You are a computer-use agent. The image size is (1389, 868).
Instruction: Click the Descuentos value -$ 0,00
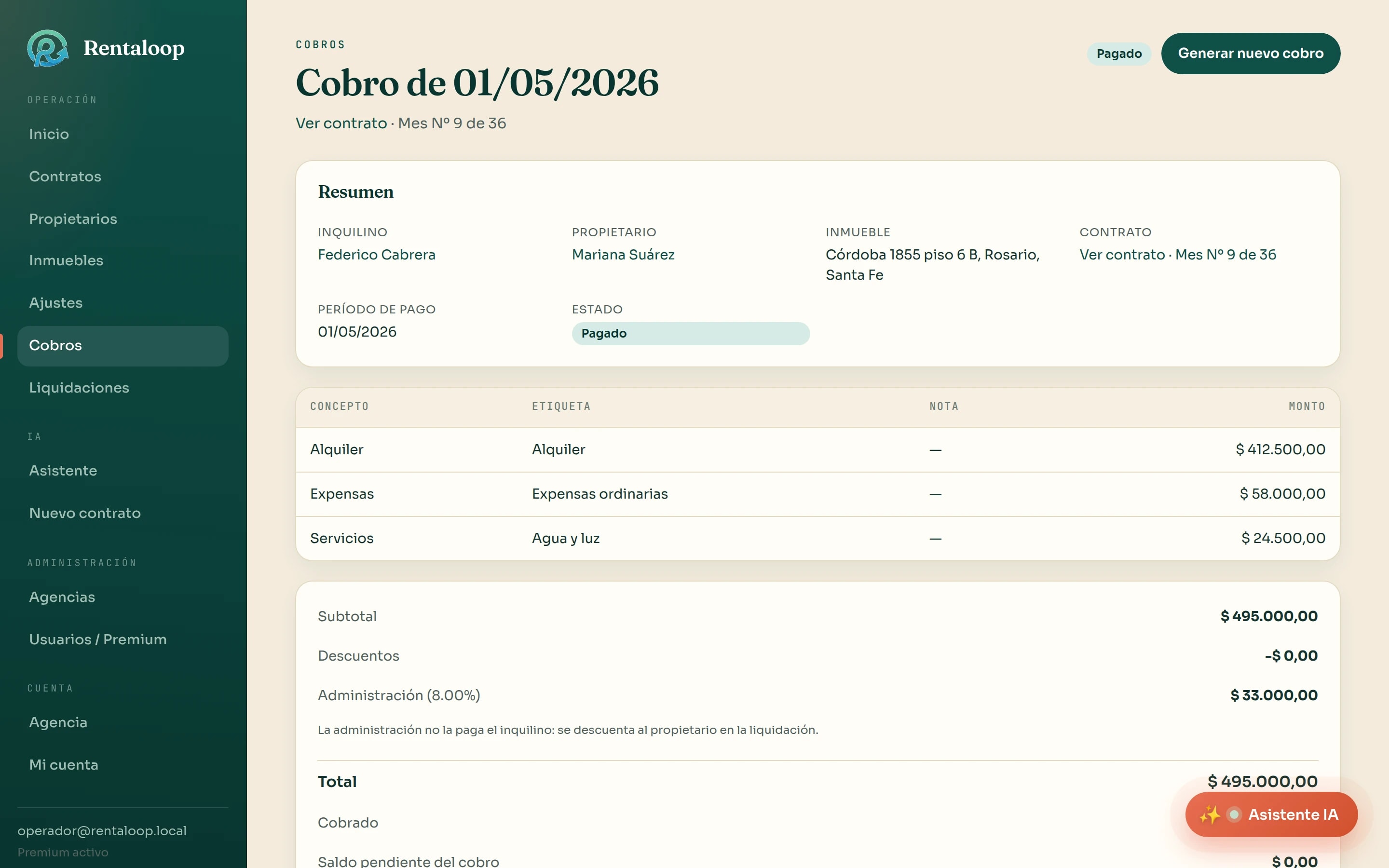[x=1291, y=656]
